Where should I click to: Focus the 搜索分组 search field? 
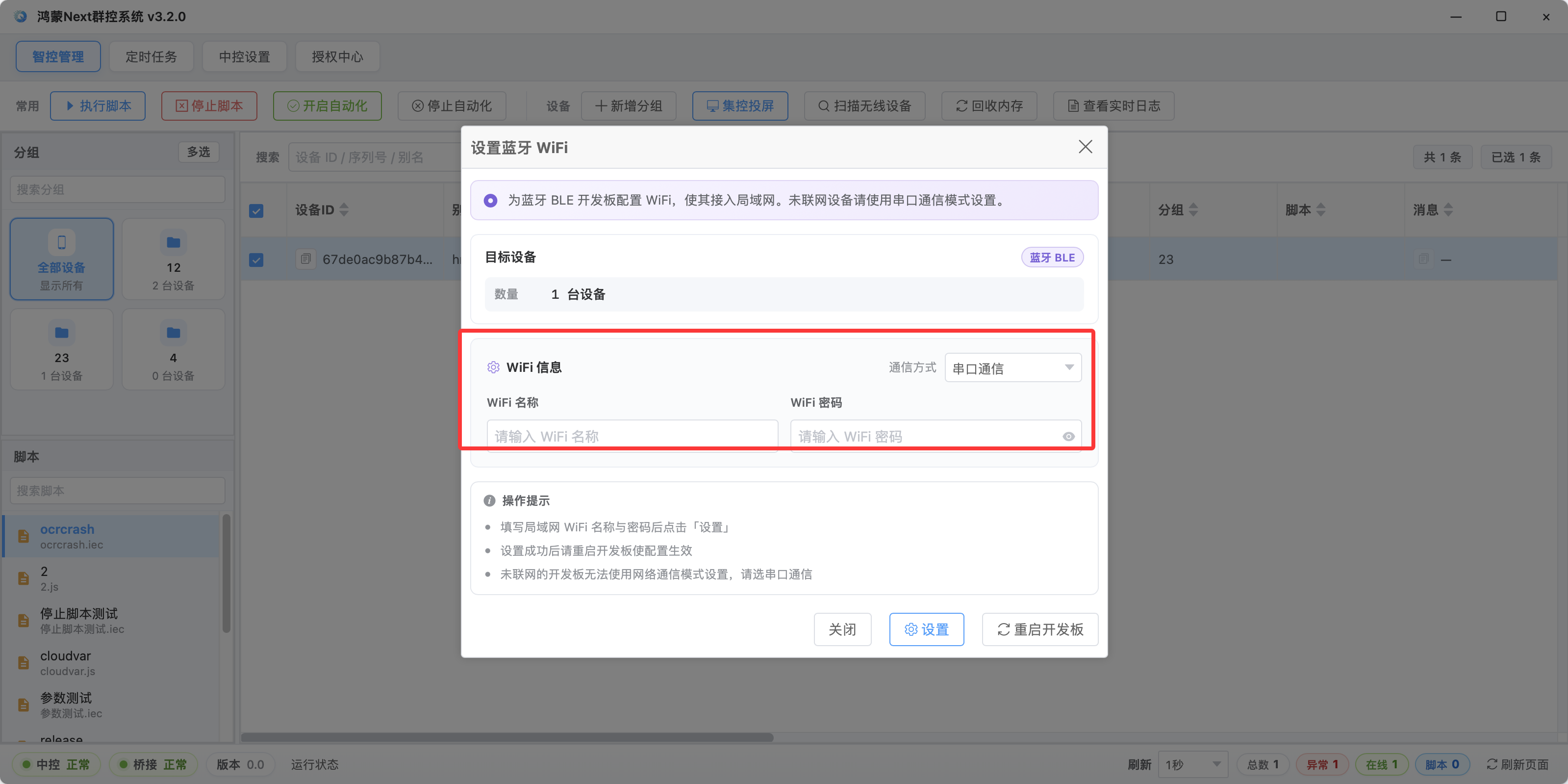(118, 189)
